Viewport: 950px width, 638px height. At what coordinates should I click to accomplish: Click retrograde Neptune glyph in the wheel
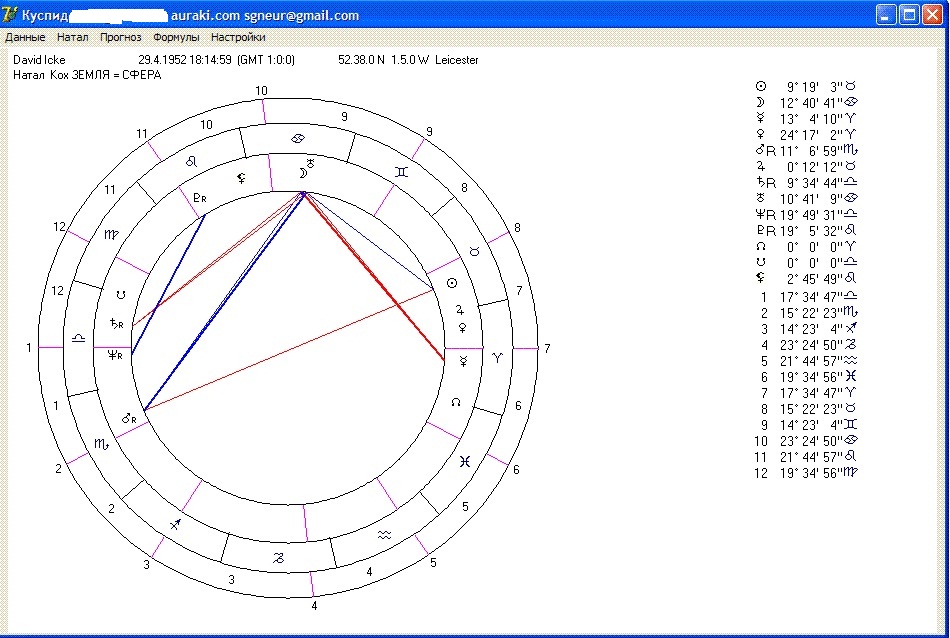coord(114,354)
